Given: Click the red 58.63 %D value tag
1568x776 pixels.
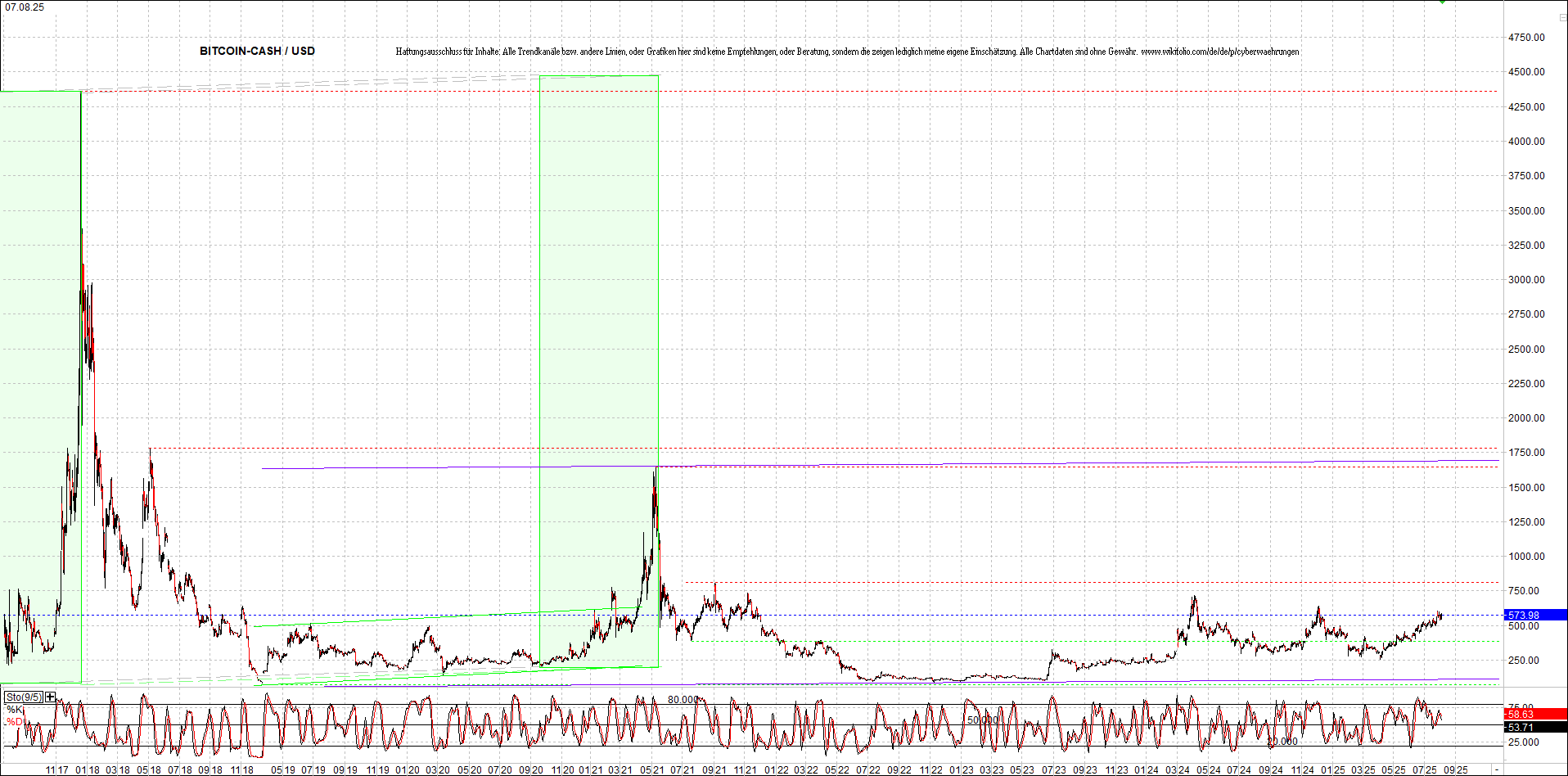Looking at the screenshot, I should point(1535,714).
